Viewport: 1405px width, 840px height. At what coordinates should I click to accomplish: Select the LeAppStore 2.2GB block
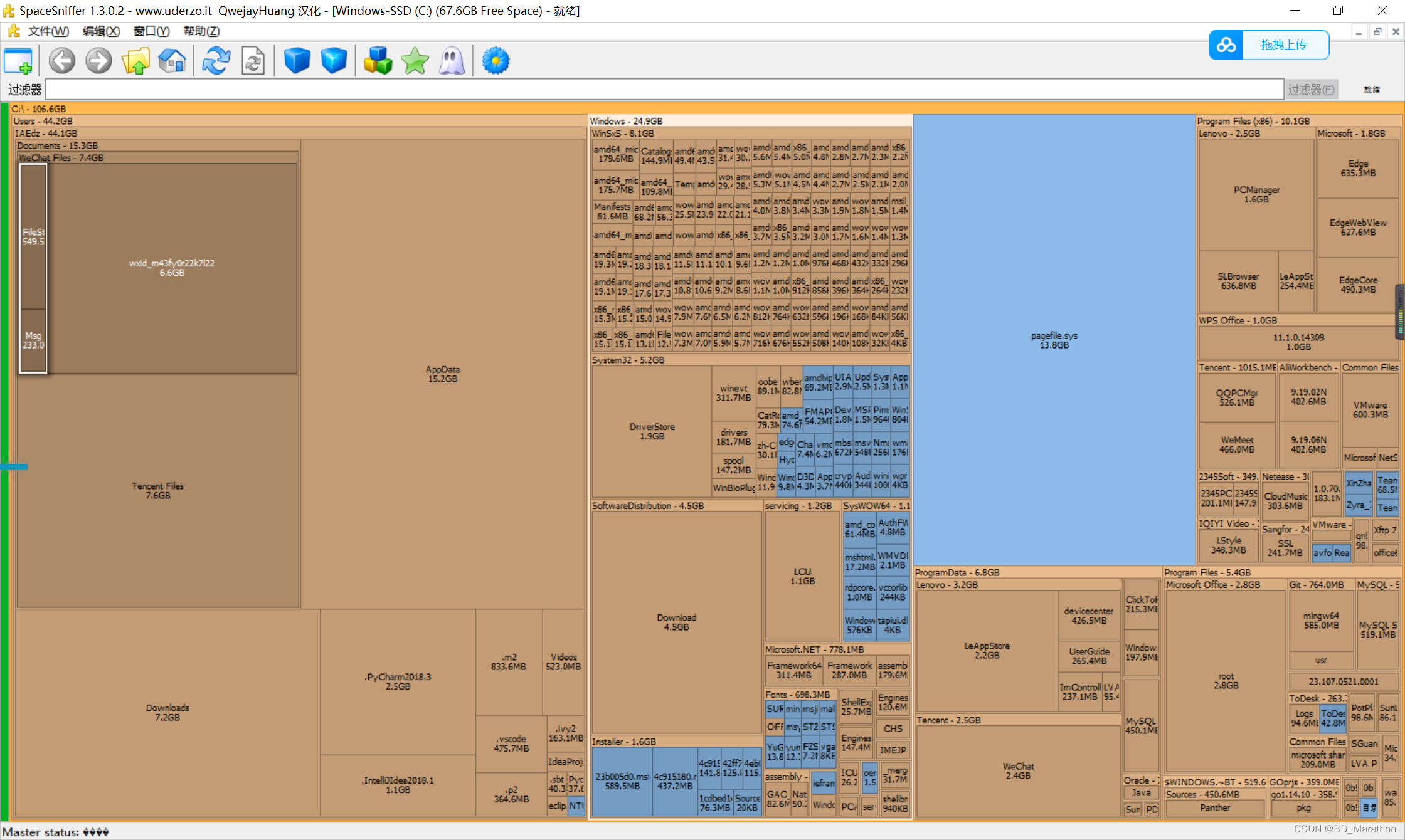coord(987,650)
